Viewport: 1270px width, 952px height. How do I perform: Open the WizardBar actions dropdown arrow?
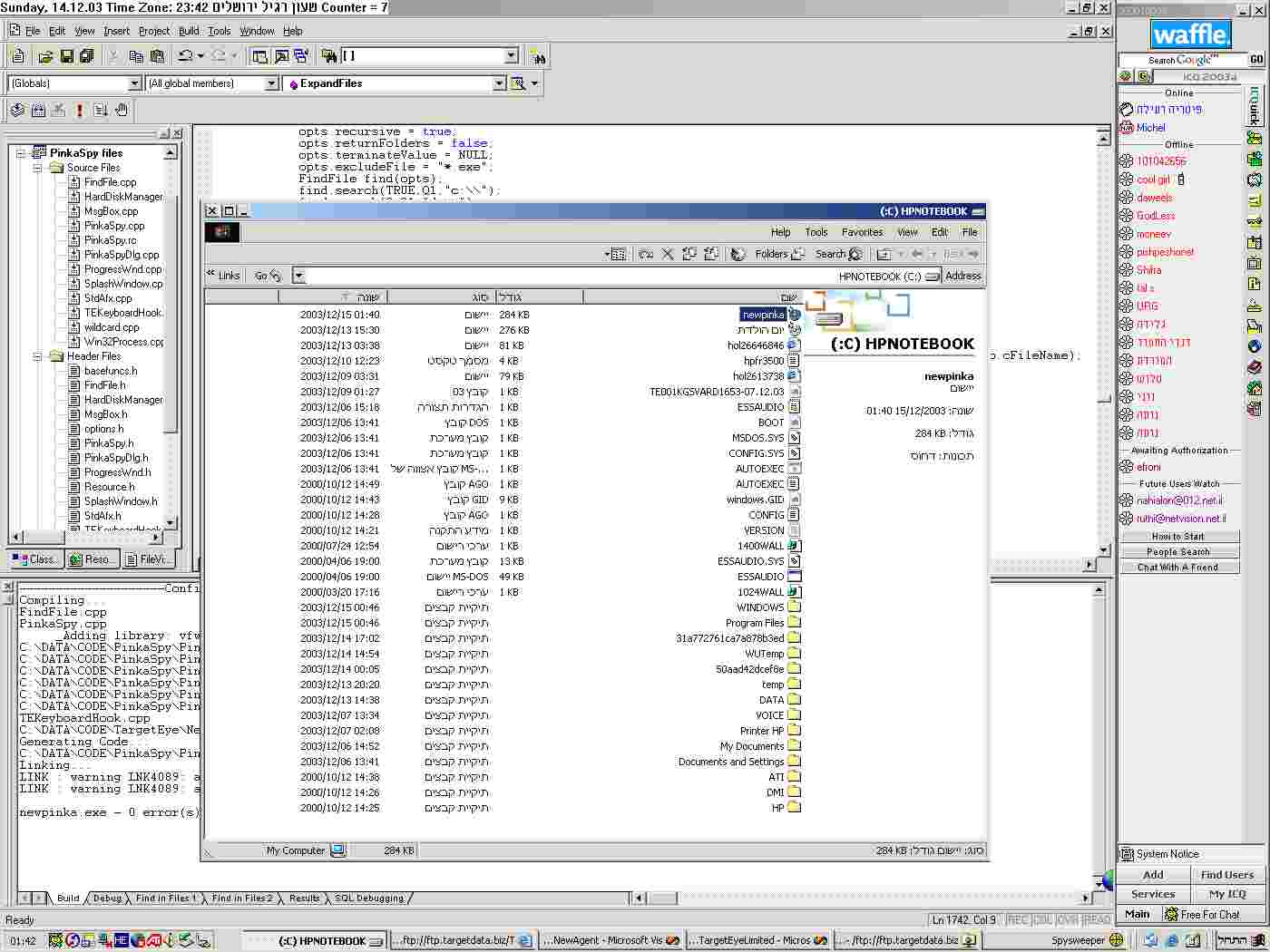pyautogui.click(x=534, y=83)
